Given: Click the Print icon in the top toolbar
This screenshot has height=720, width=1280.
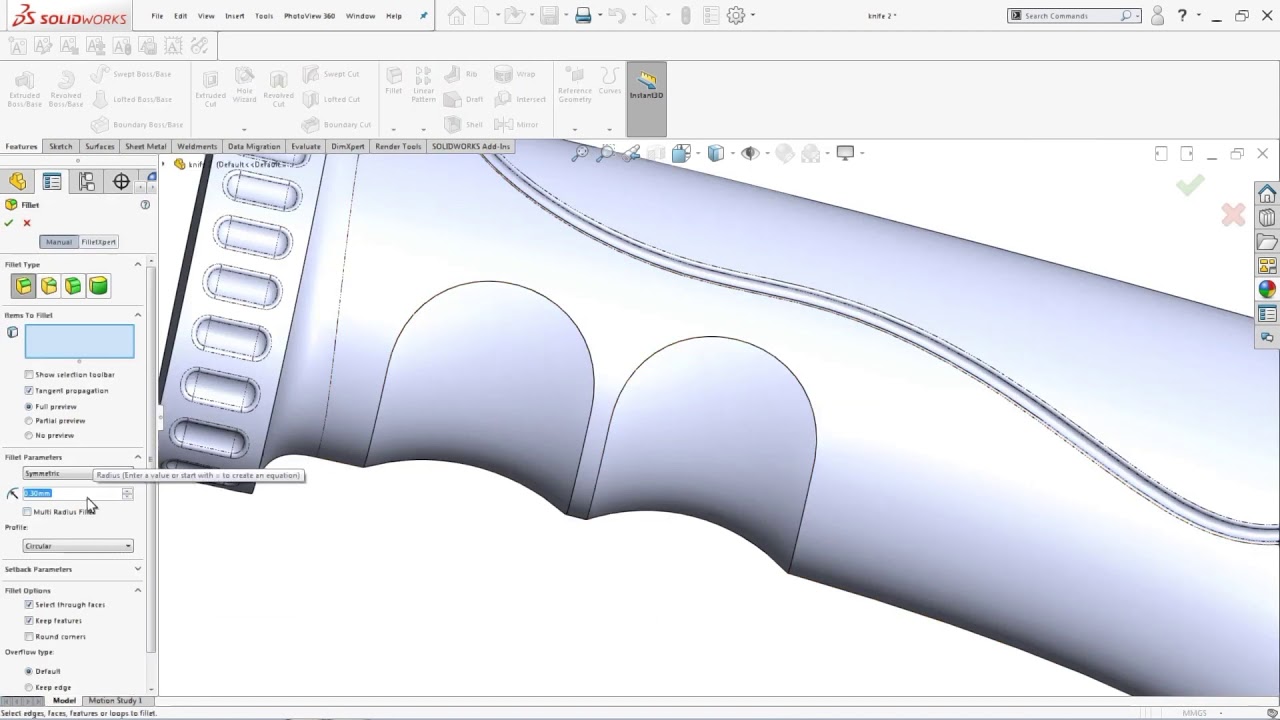Looking at the screenshot, I should 583,16.
